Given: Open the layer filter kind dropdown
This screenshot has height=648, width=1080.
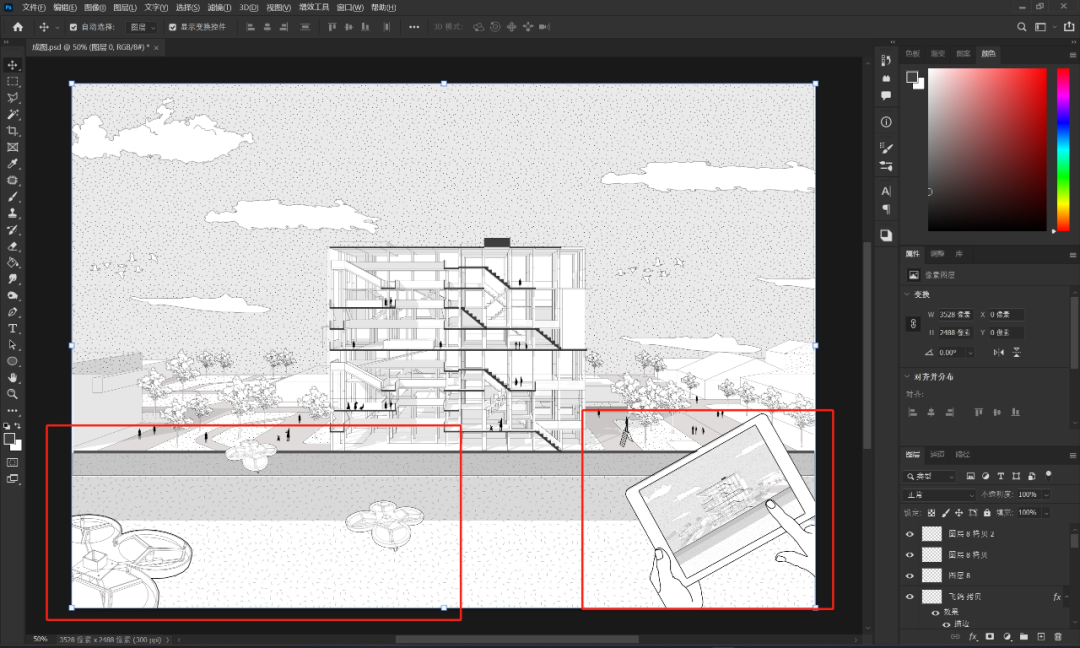Looking at the screenshot, I should point(930,476).
